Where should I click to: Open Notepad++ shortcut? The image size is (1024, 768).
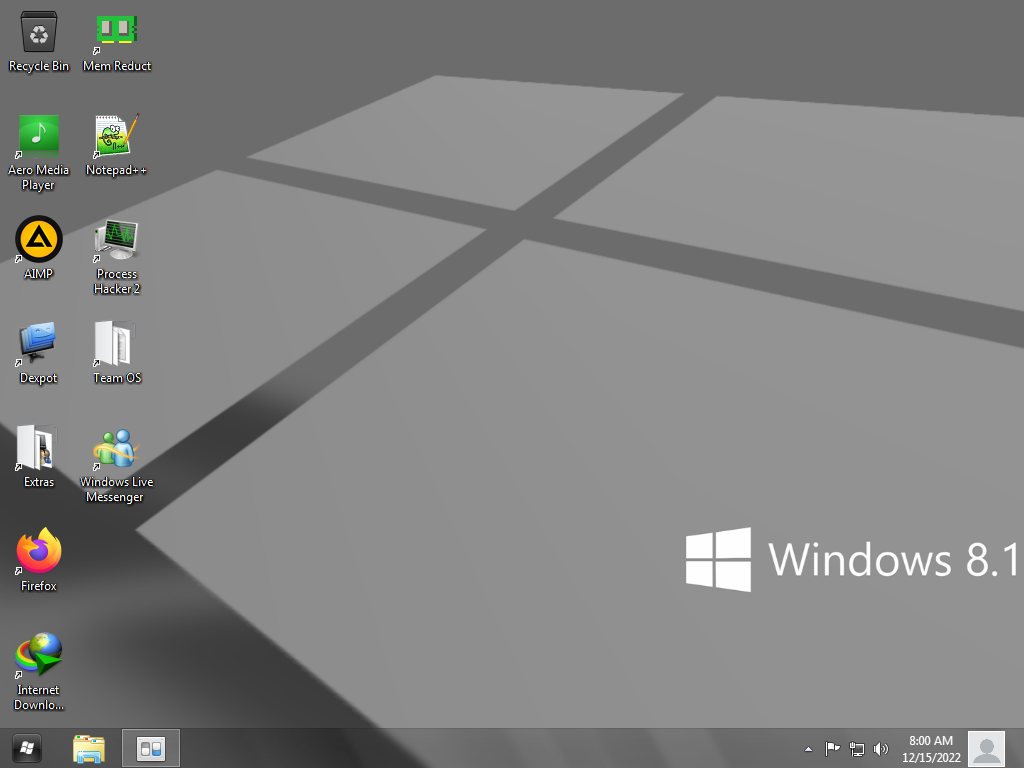[x=116, y=135]
